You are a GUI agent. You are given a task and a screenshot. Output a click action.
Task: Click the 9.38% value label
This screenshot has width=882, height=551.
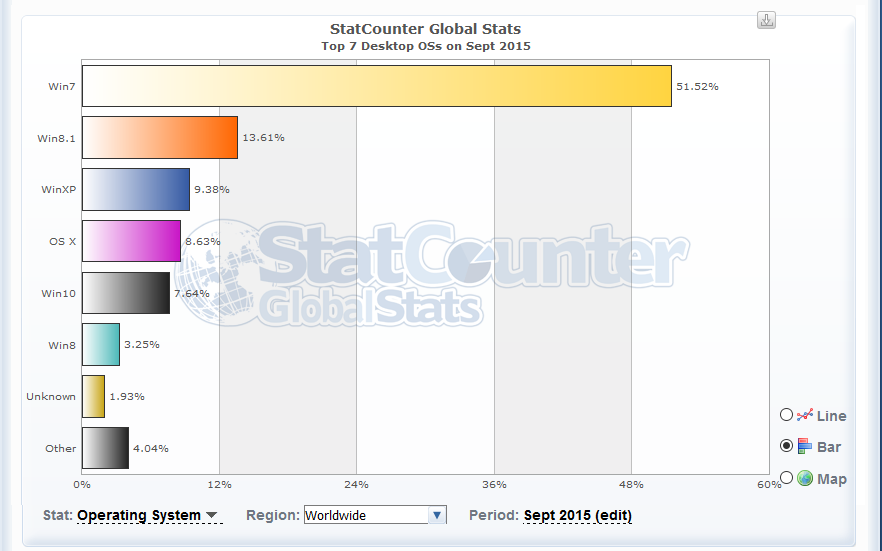(212, 189)
